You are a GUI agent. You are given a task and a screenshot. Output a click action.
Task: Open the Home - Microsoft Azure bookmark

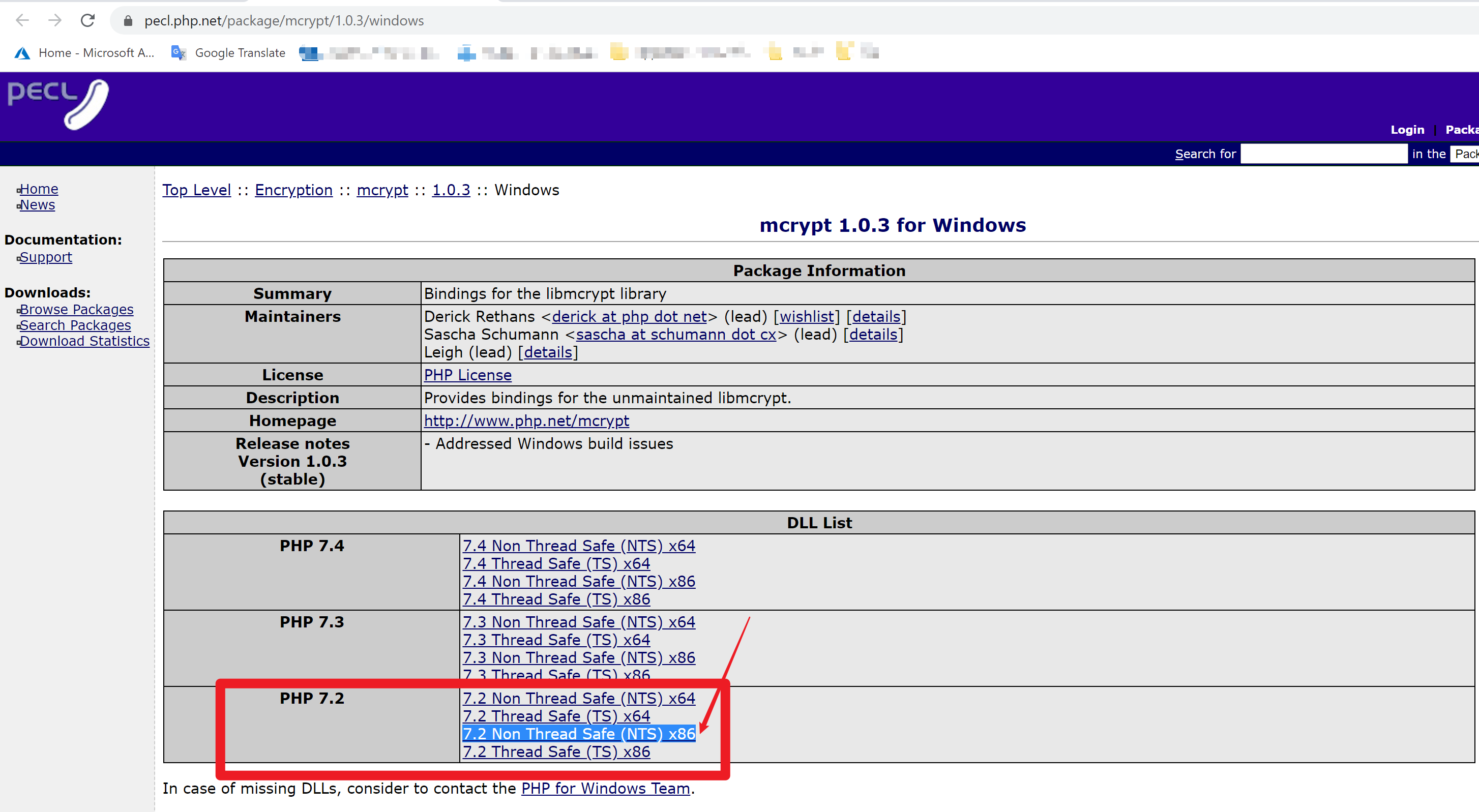84,53
